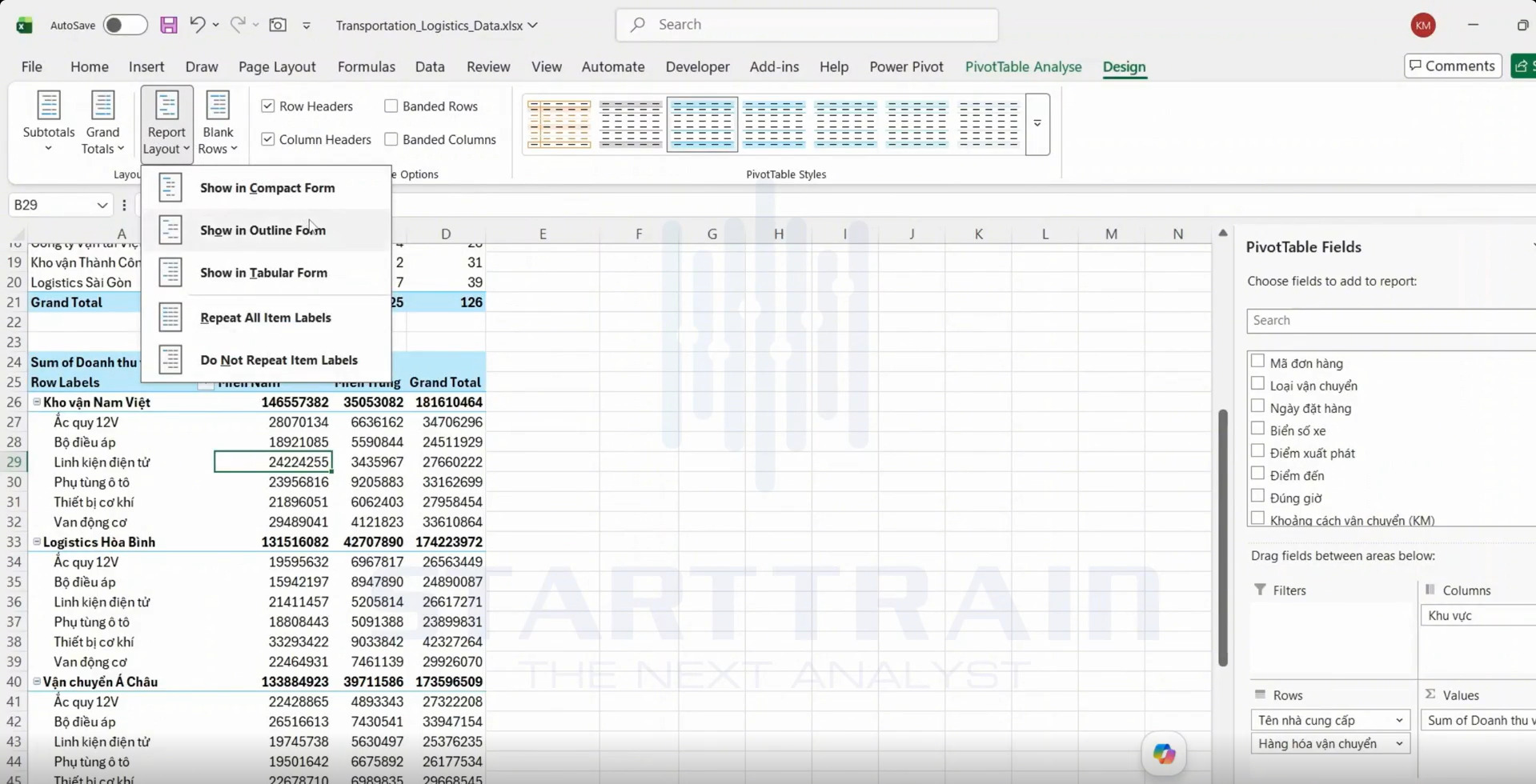Click the title bar Search box
Viewport: 1536px width, 784px height.
tap(807, 25)
